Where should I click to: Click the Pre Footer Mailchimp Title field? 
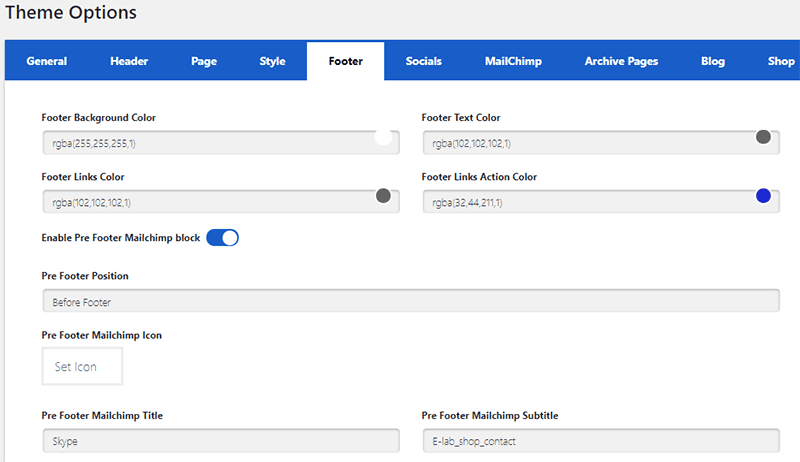click(x=221, y=441)
